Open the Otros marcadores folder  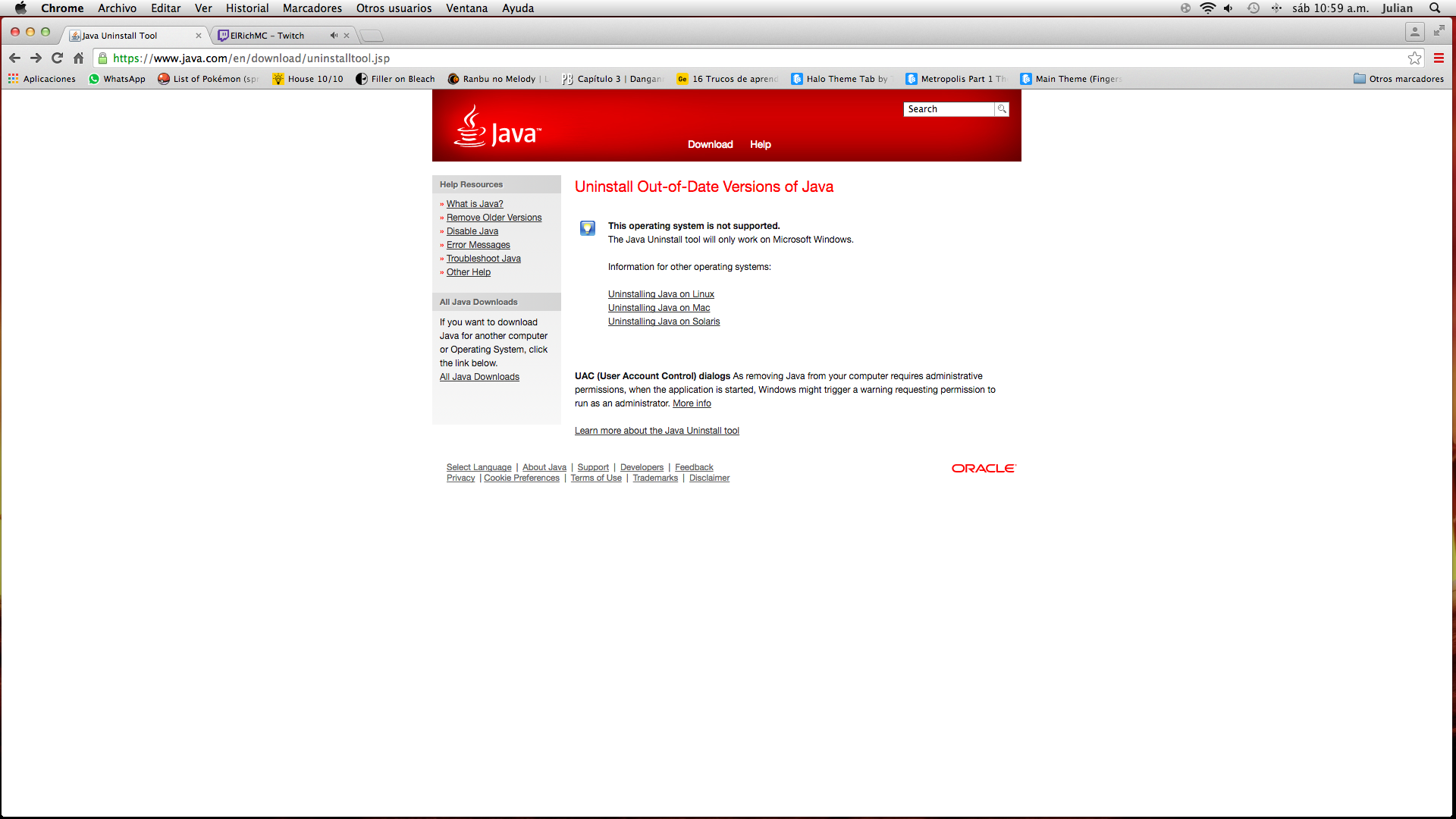(1398, 79)
